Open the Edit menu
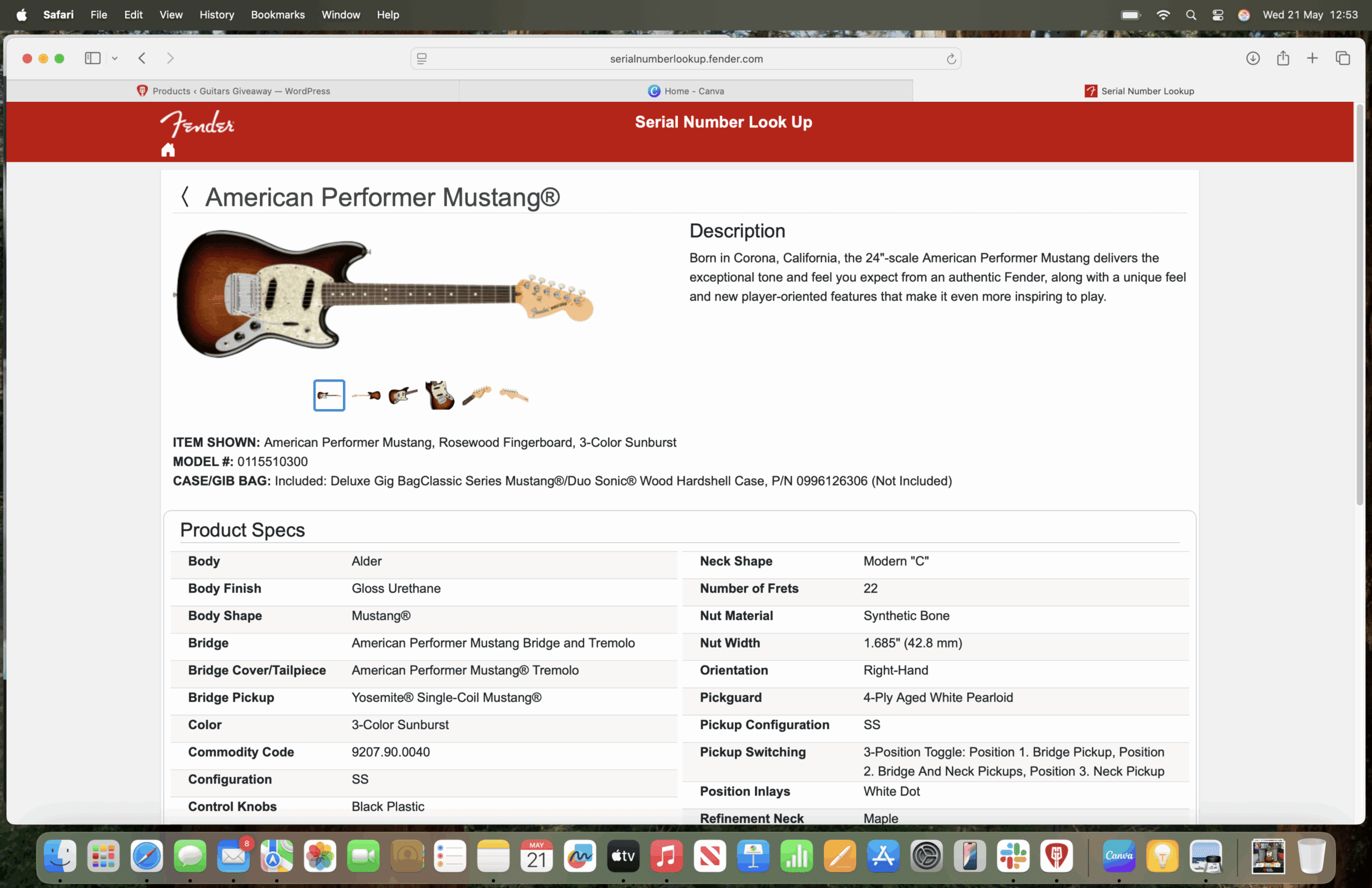Viewport: 1372px width, 888px height. [133, 15]
